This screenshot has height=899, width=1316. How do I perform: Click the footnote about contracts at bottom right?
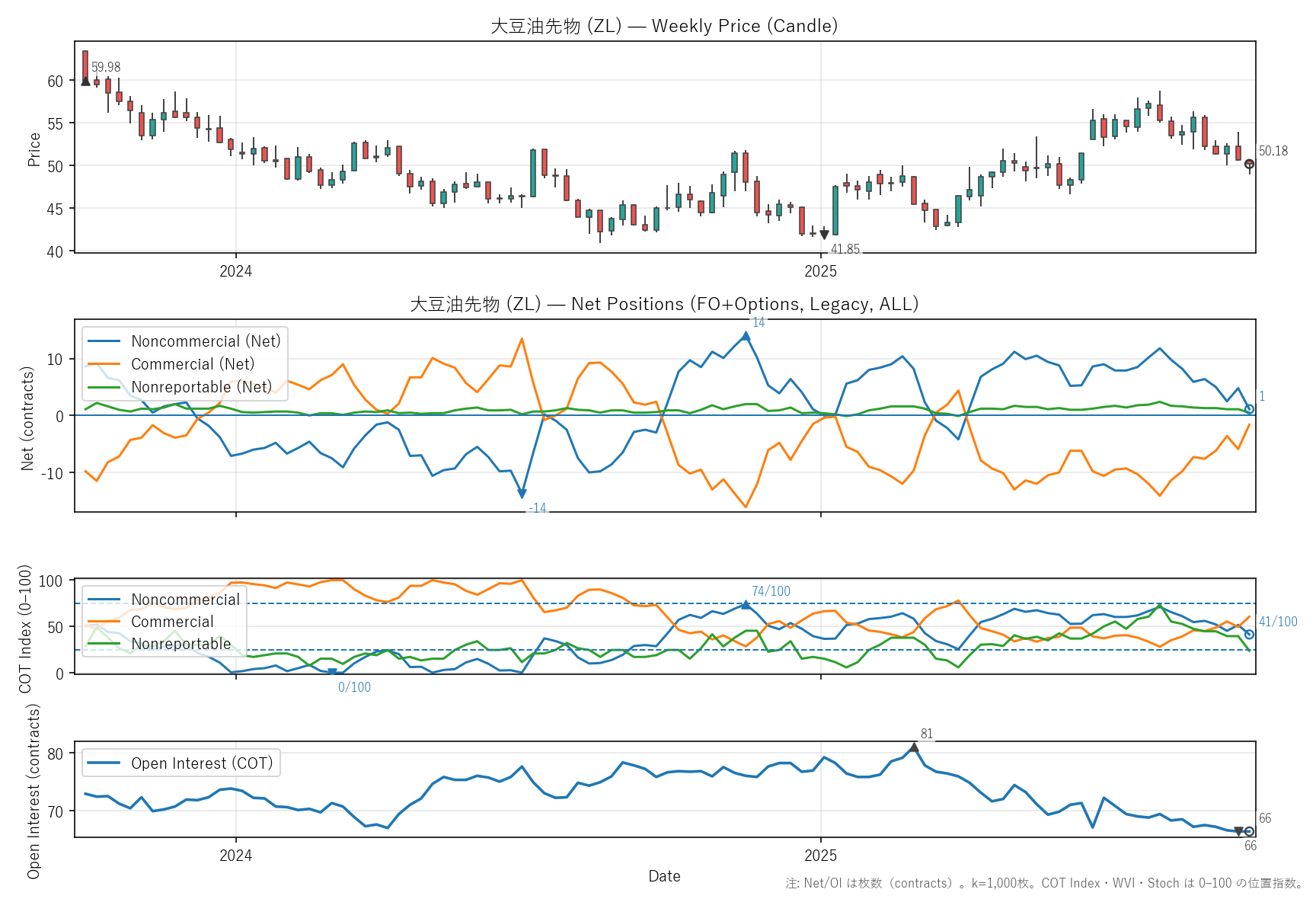1044,883
